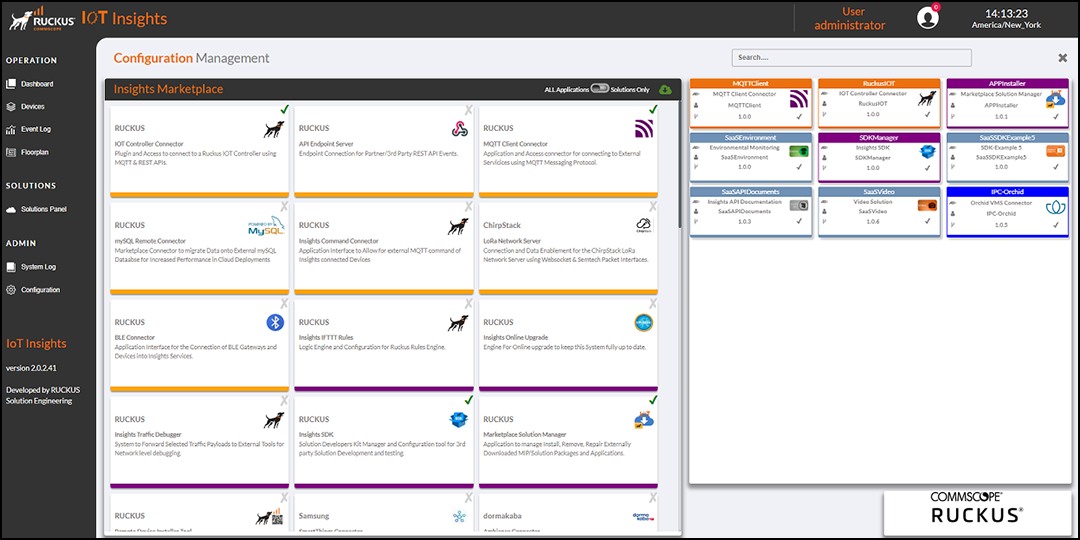The width and height of the screenshot is (1080, 540).
Task: Click the ChirpStack cloud logo icon
Action: click(x=644, y=226)
